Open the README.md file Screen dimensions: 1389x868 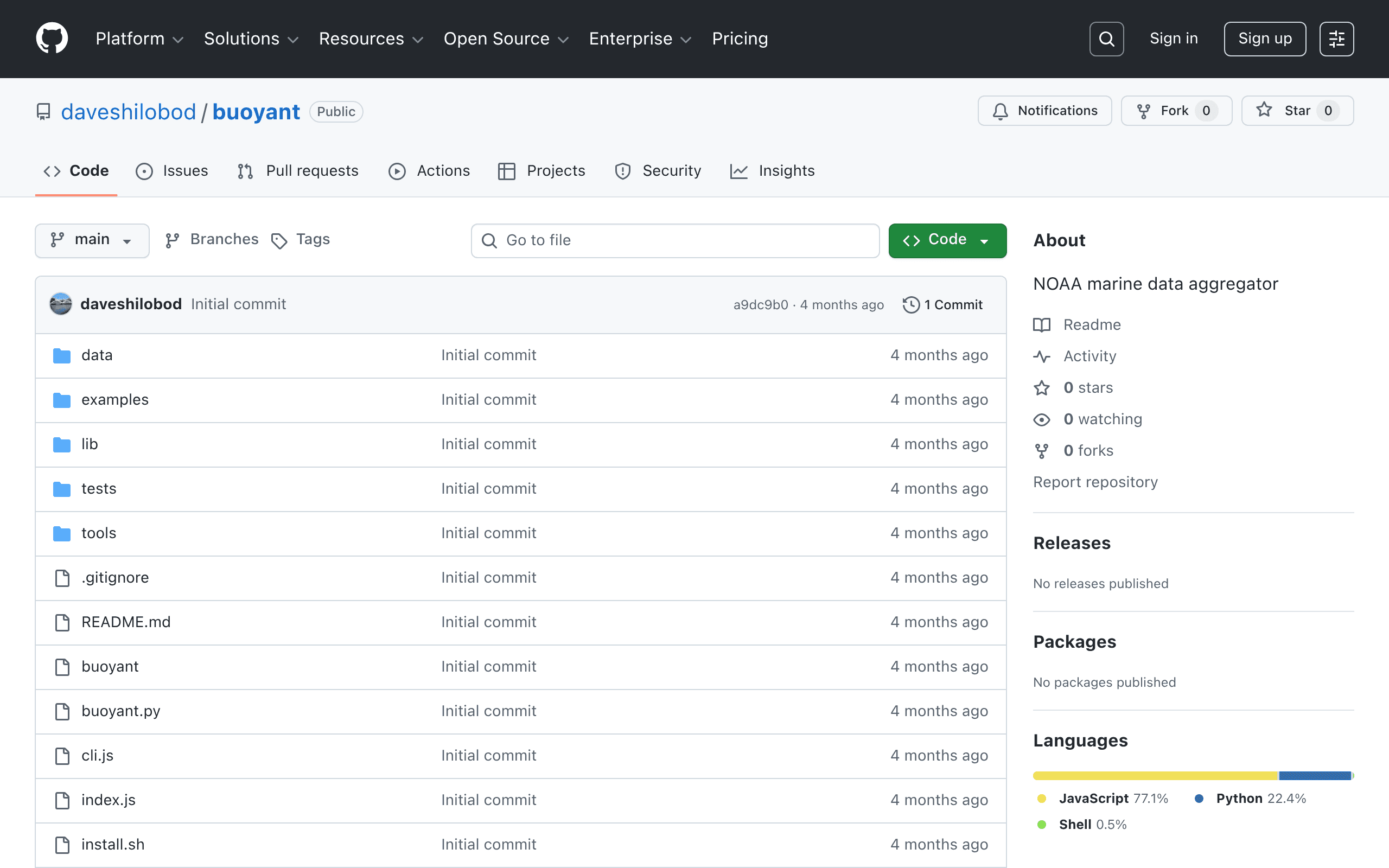point(126,622)
